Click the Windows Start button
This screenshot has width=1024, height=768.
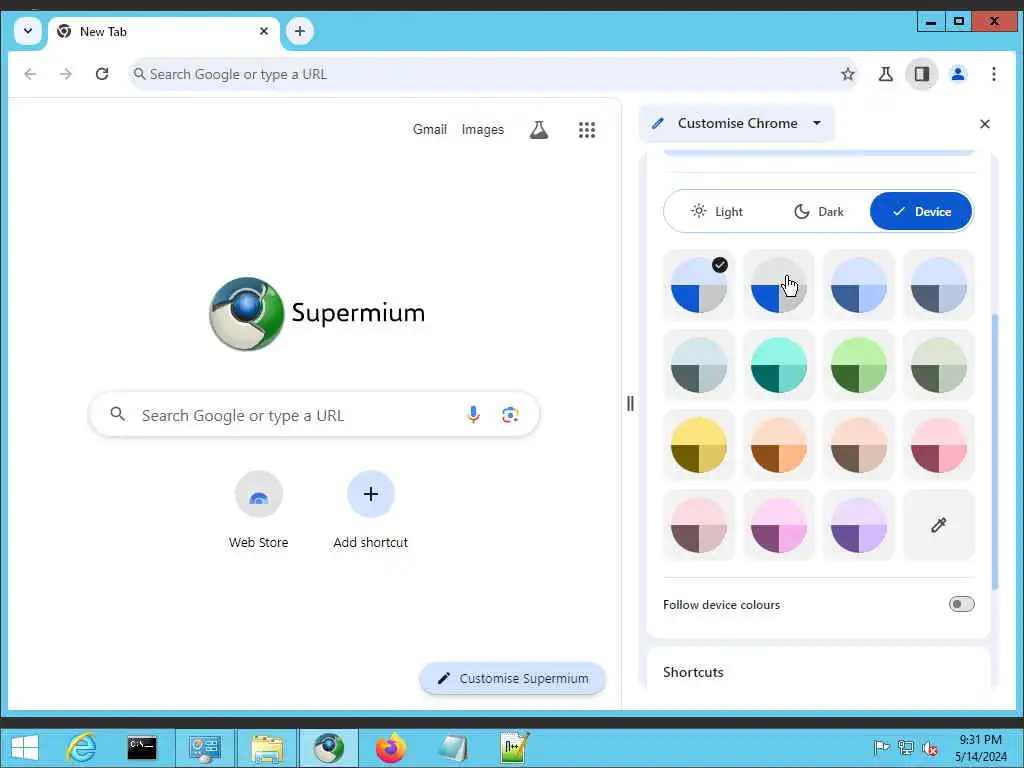point(25,748)
